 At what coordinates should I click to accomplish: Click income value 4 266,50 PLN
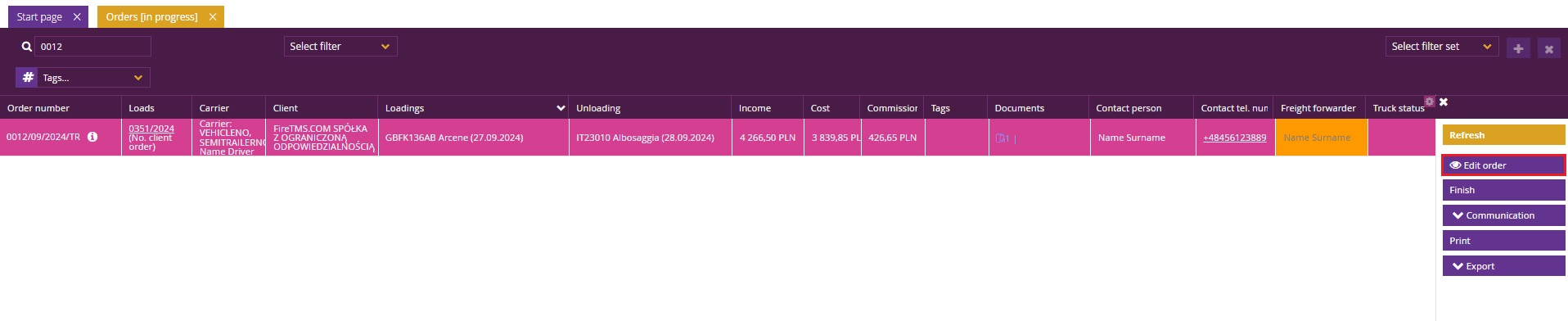768,138
